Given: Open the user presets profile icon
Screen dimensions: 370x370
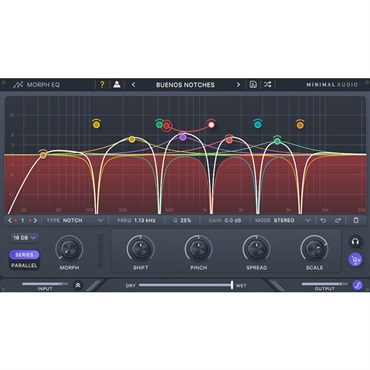Looking at the screenshot, I should (117, 85).
